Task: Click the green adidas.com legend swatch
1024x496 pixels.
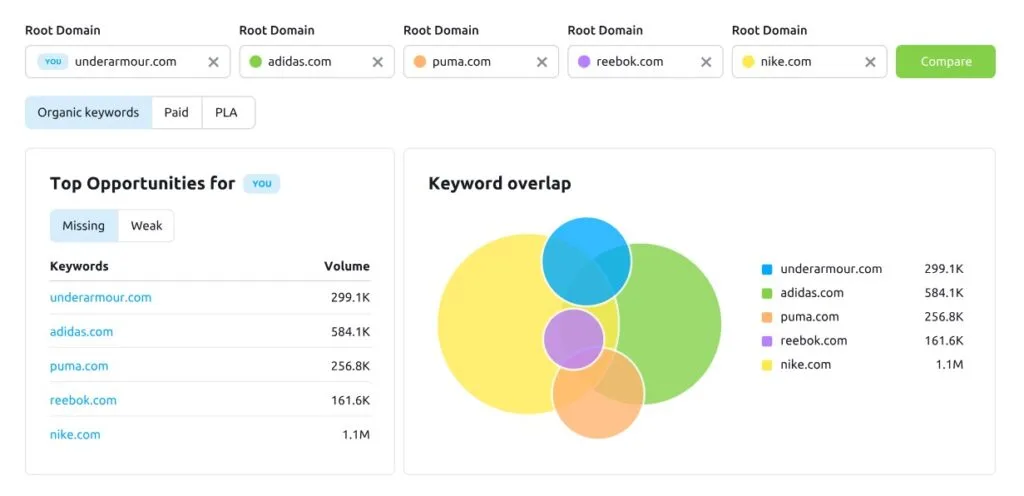Action: 767,293
